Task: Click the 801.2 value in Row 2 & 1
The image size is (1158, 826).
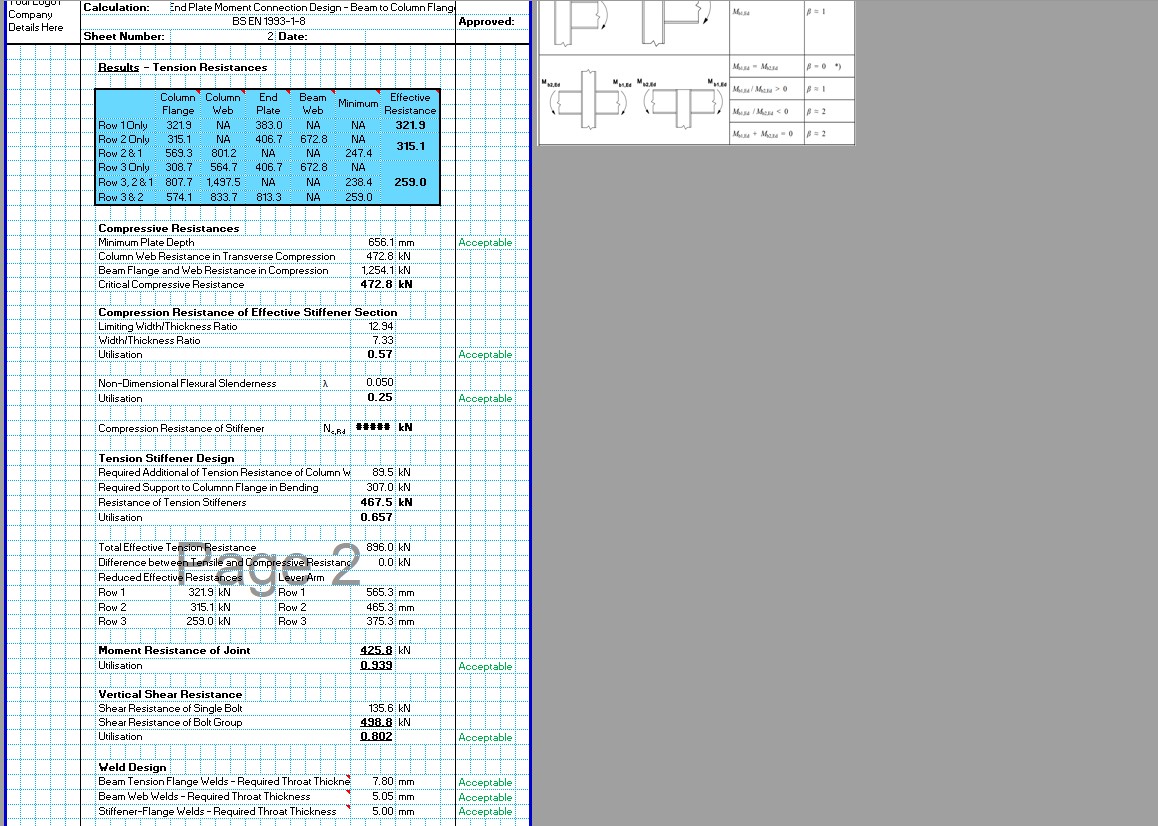Action: point(223,154)
